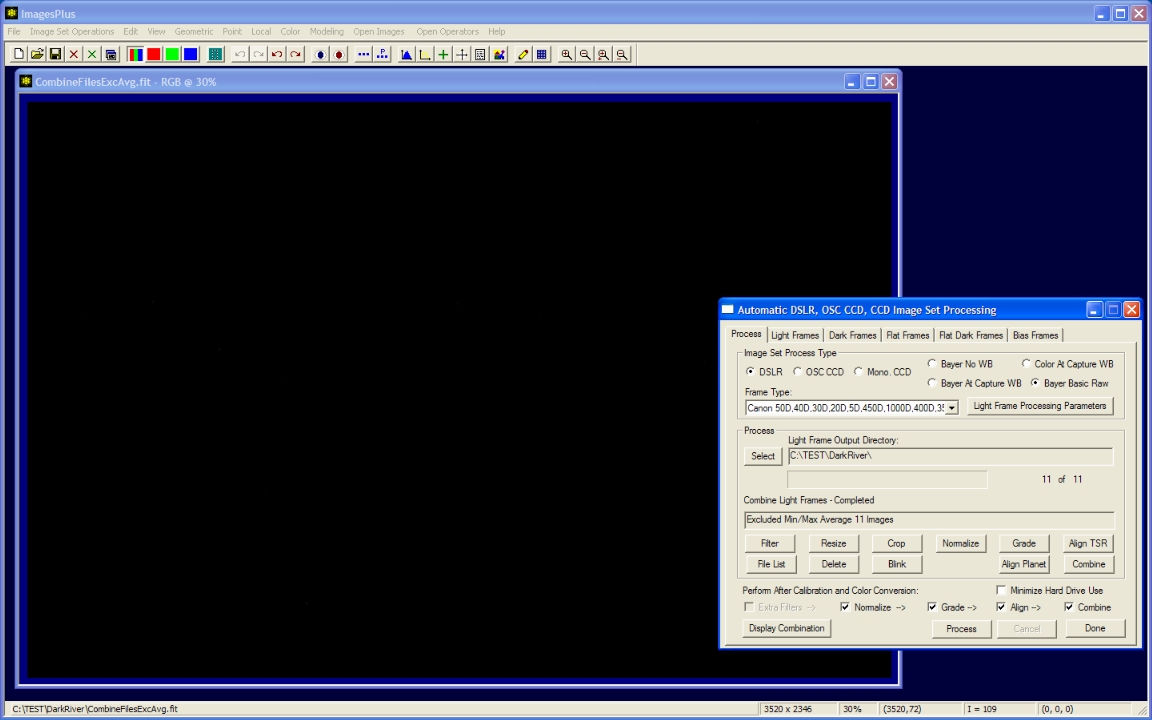Screen dimensions: 1152x720
Task: Click the Open folder toolbar icon
Action: point(37,54)
